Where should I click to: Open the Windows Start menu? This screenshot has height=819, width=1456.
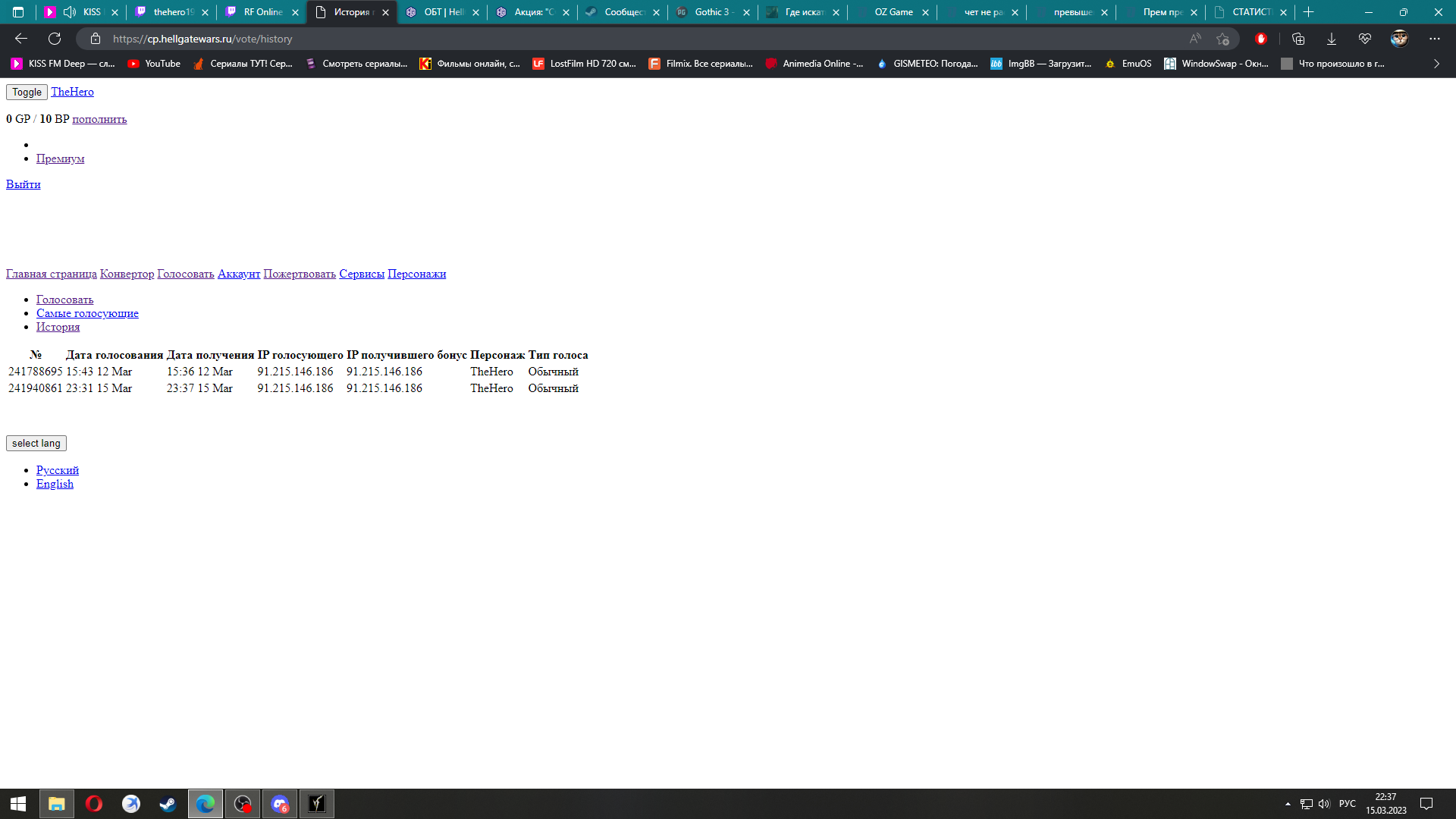tap(18, 804)
